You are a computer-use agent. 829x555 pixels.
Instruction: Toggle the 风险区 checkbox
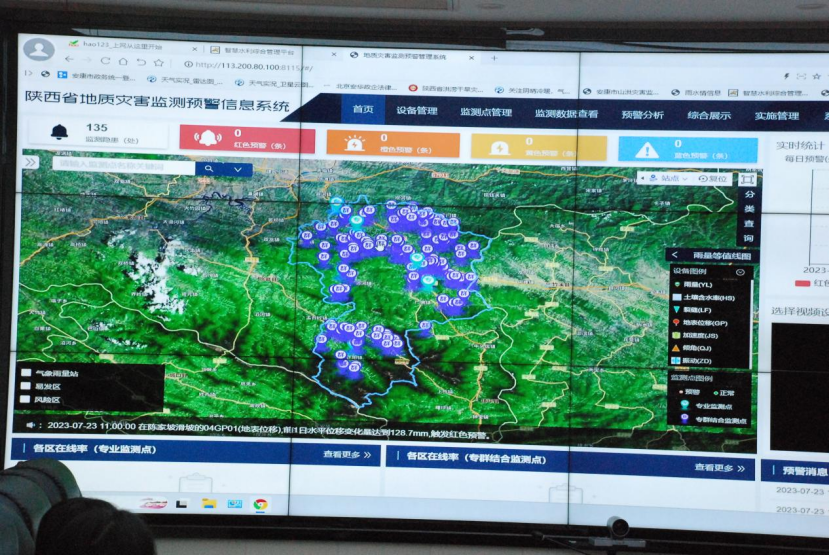point(26,399)
